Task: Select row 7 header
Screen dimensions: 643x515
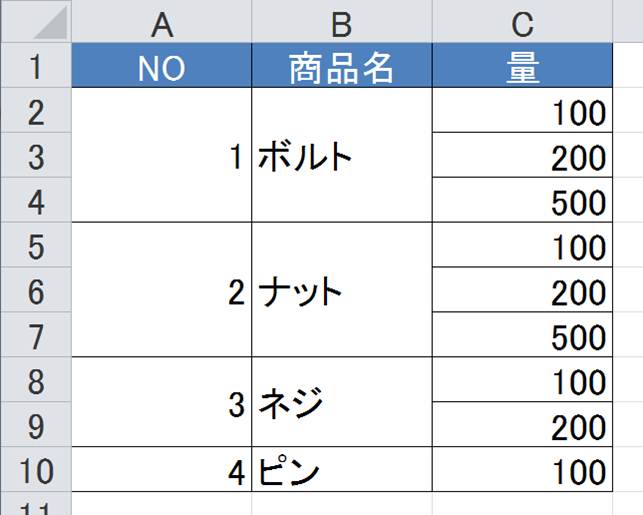Action: (x=36, y=335)
